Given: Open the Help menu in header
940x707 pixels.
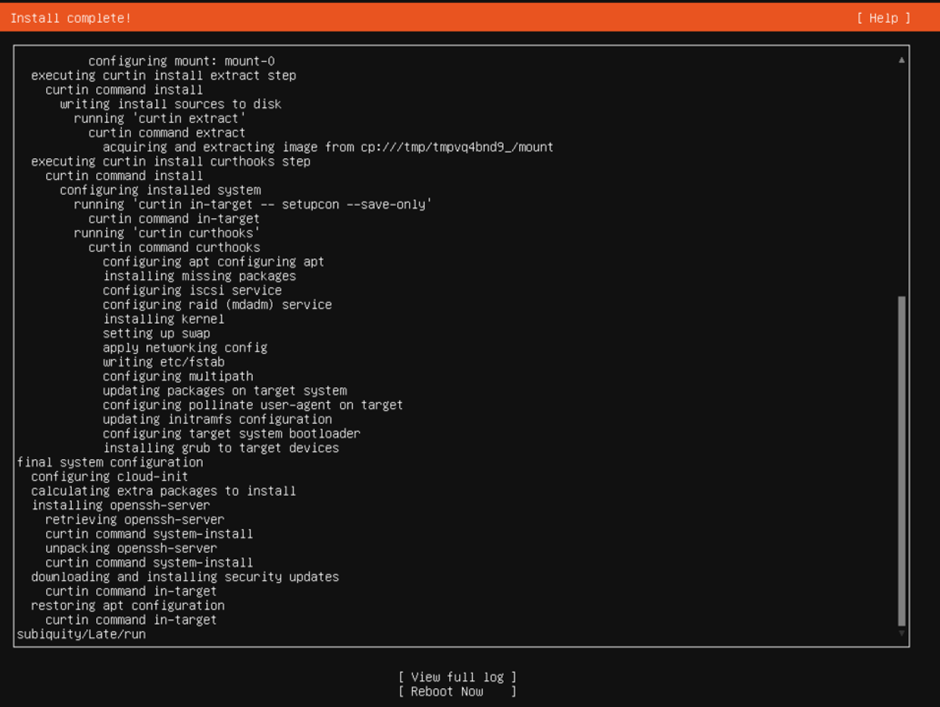Looking at the screenshot, I should pos(883,18).
